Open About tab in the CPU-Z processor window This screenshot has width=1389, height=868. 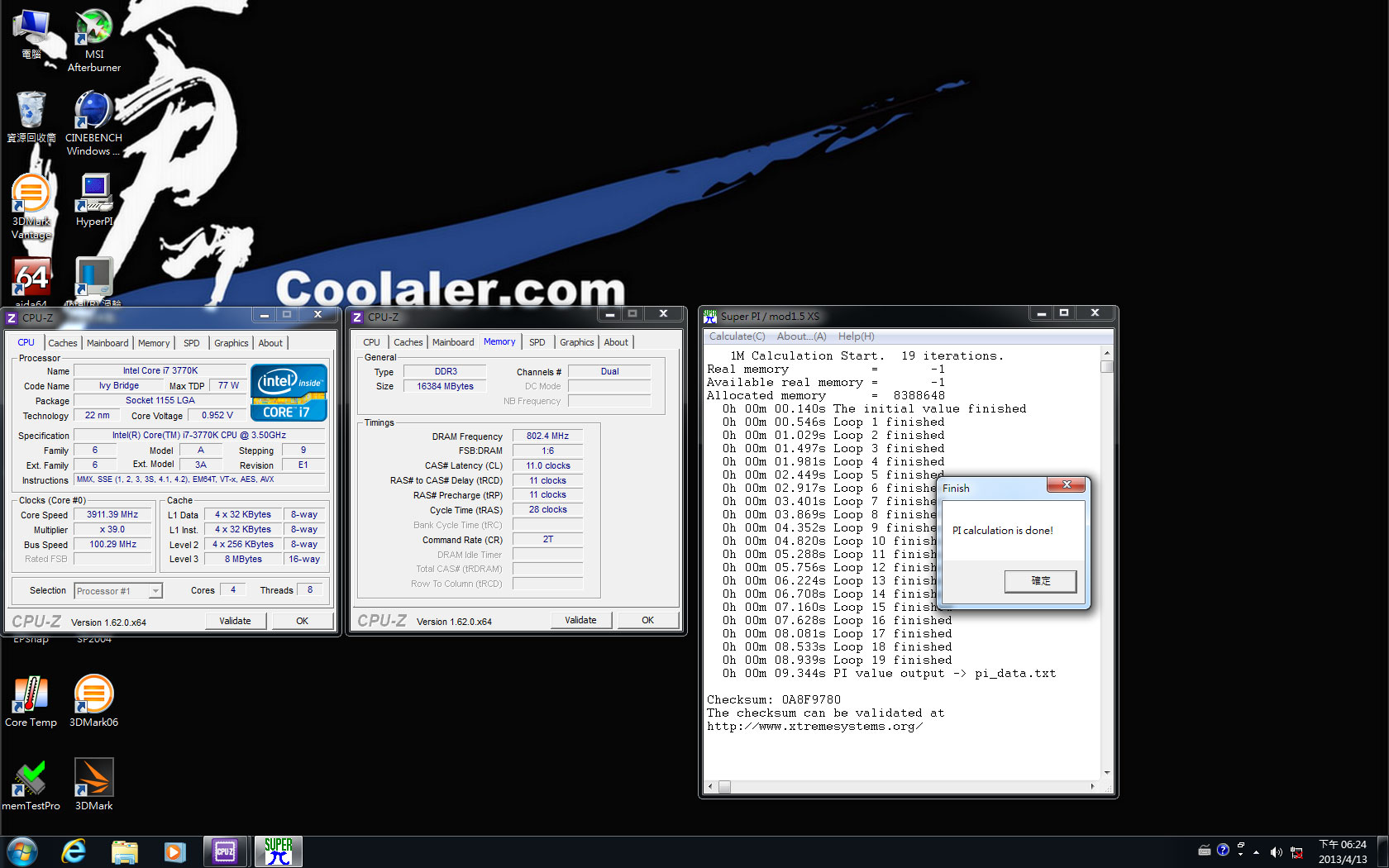270,343
